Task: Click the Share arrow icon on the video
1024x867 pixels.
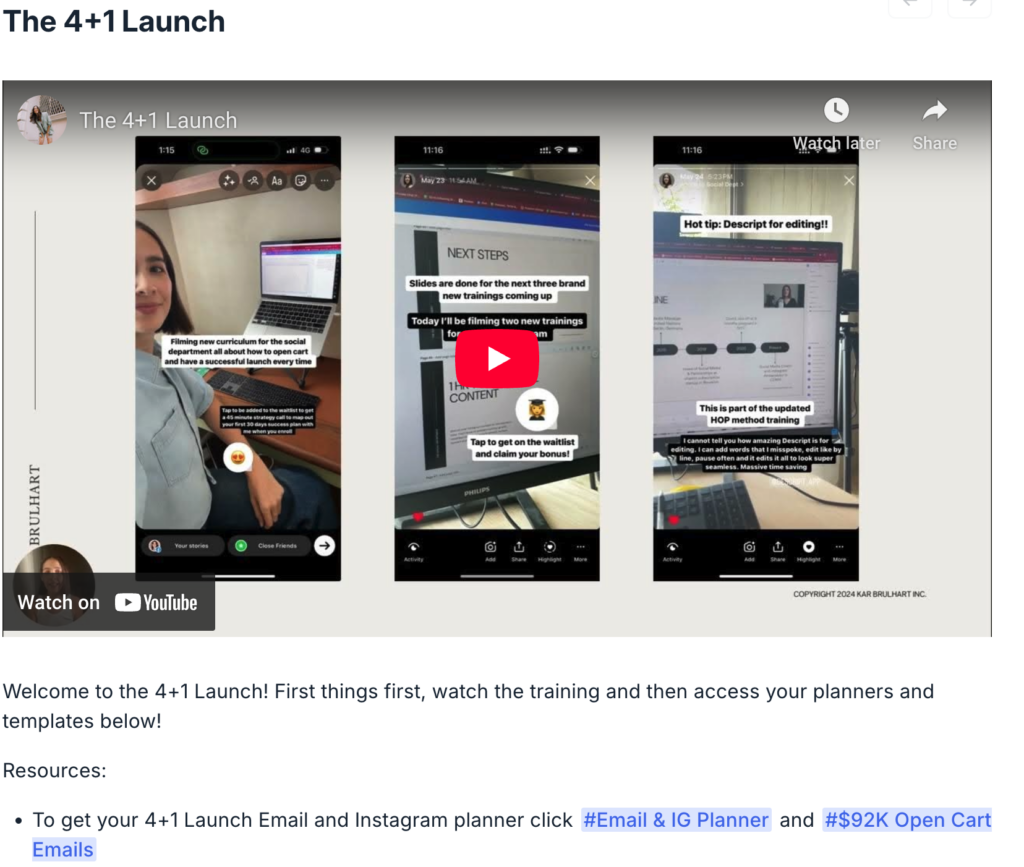Action: (935, 110)
